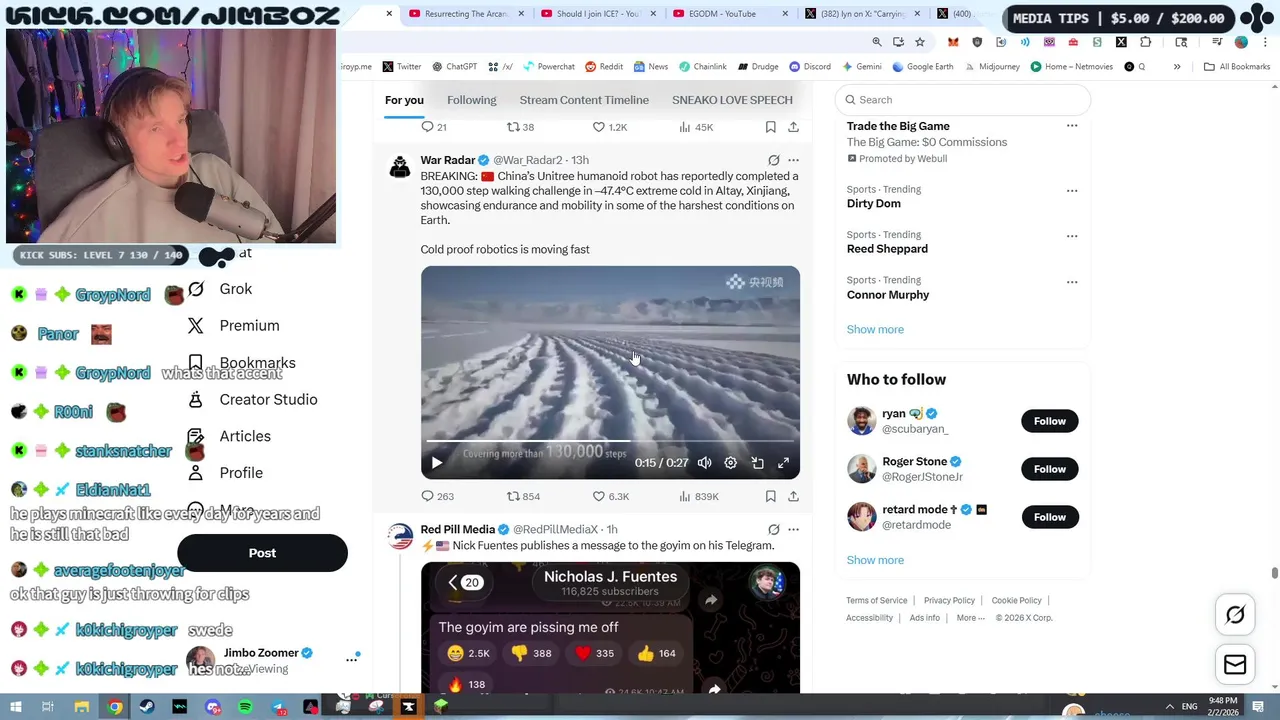Switch to For you tab
This screenshot has height=720, width=1280.
(x=404, y=100)
